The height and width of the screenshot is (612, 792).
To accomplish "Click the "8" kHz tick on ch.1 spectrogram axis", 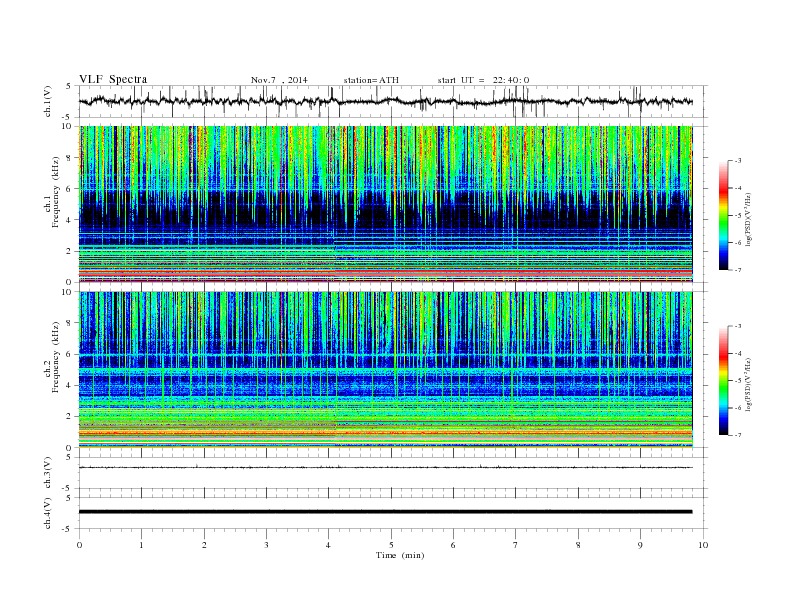I will pyautogui.click(x=70, y=158).
